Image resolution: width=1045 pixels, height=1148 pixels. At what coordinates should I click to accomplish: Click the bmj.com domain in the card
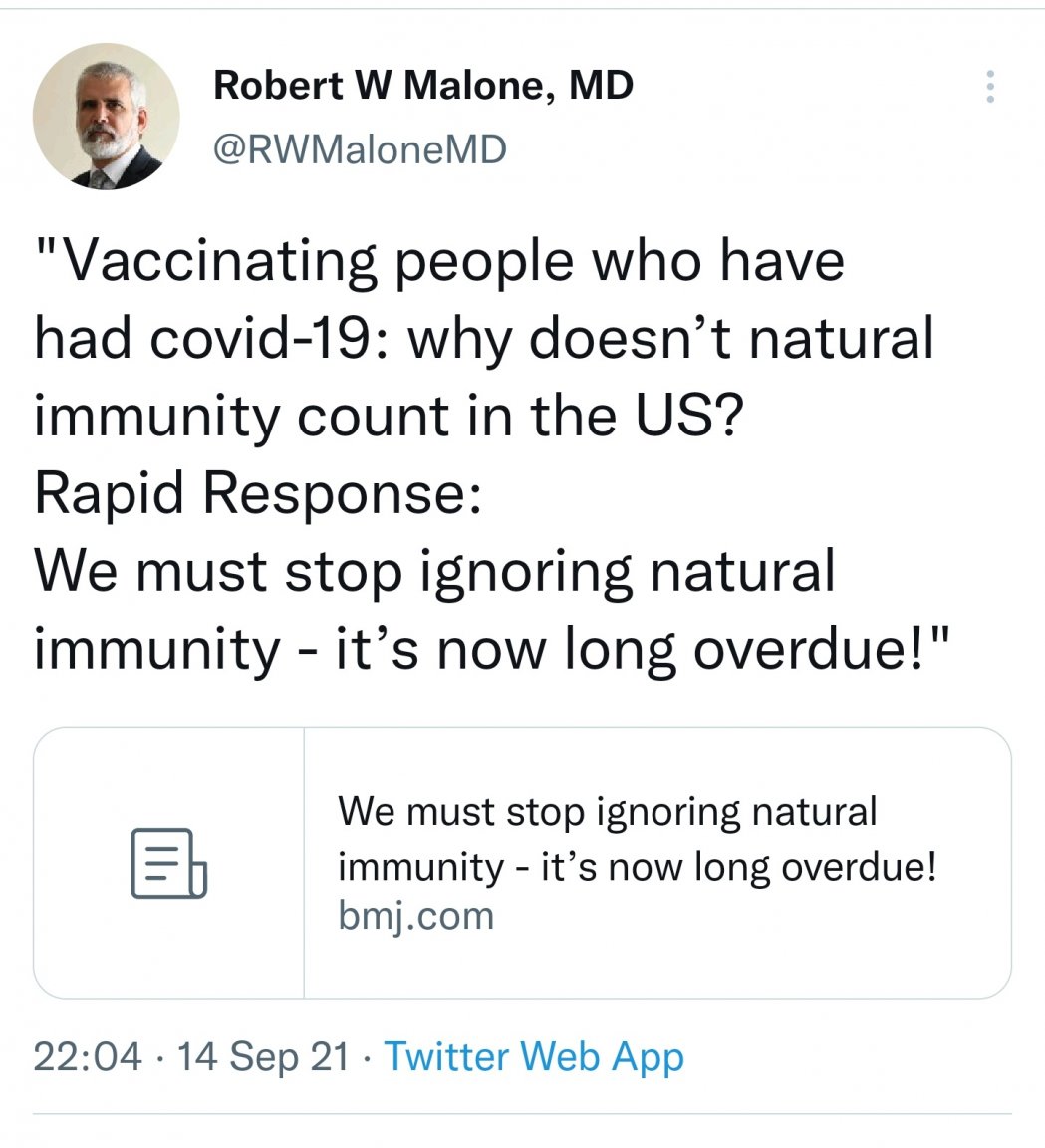pos(415,915)
